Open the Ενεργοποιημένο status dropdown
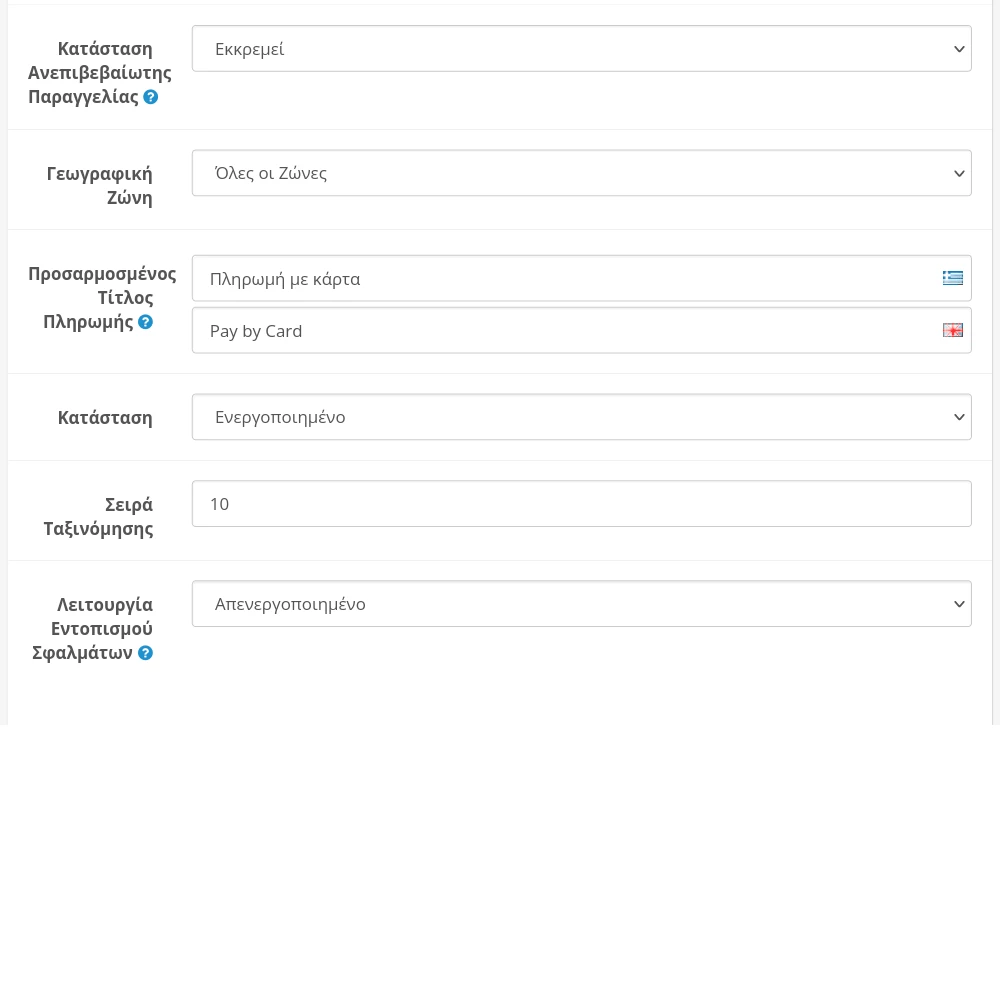The height and width of the screenshot is (1000, 1000). point(581,417)
